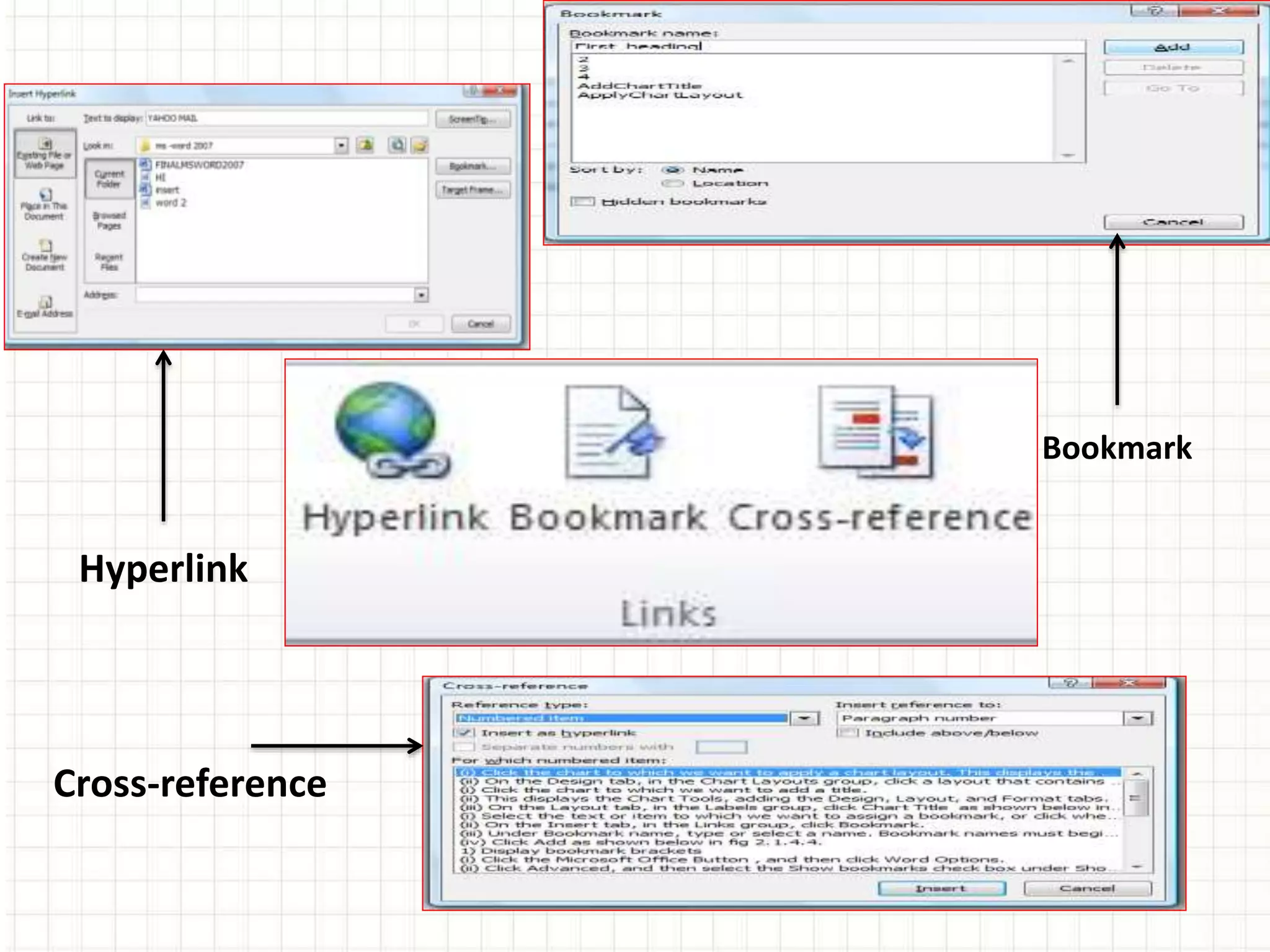Click the Bookmark... button in Insert Hyperlink

(473, 166)
